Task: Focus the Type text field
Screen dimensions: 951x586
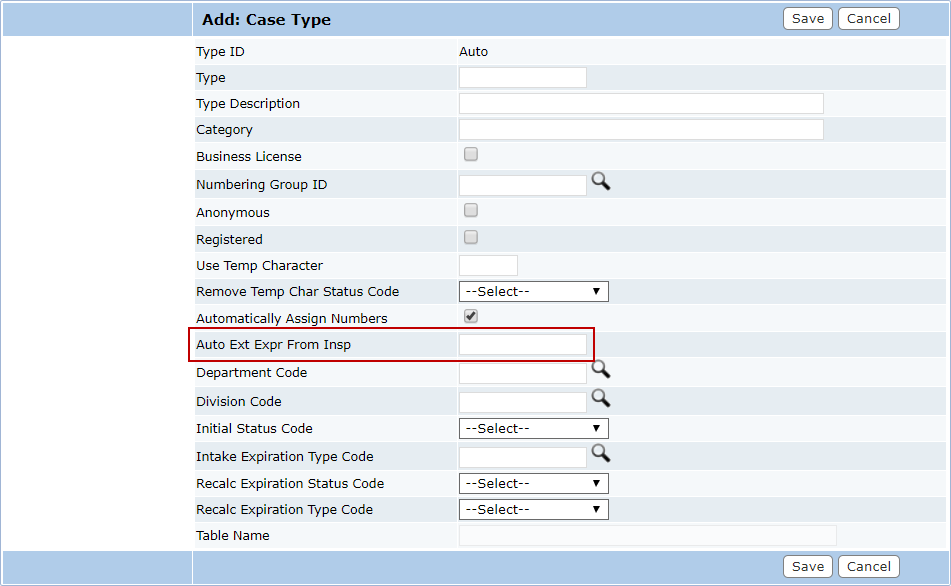Action: (x=522, y=78)
